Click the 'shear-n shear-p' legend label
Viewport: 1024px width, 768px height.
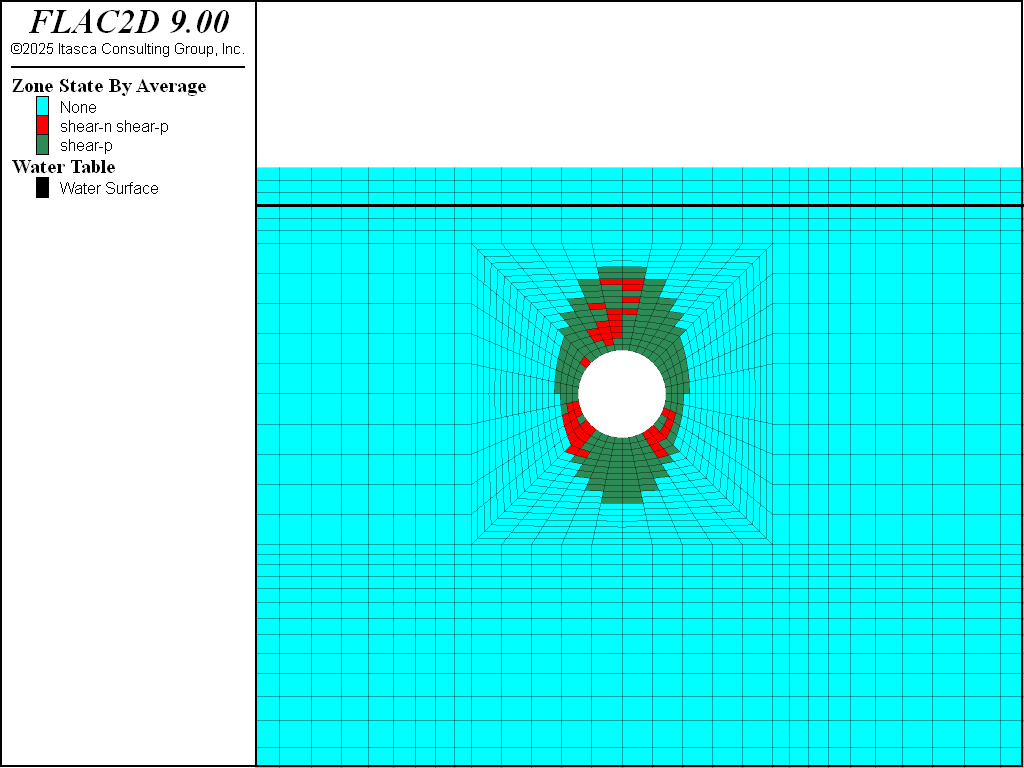point(114,127)
